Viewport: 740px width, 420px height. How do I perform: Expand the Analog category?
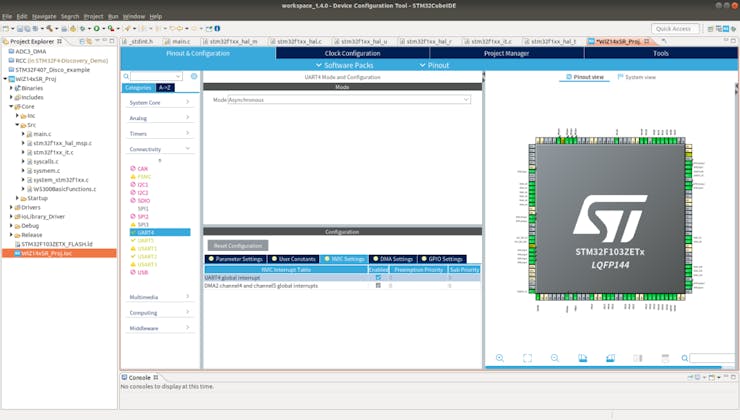click(160, 118)
